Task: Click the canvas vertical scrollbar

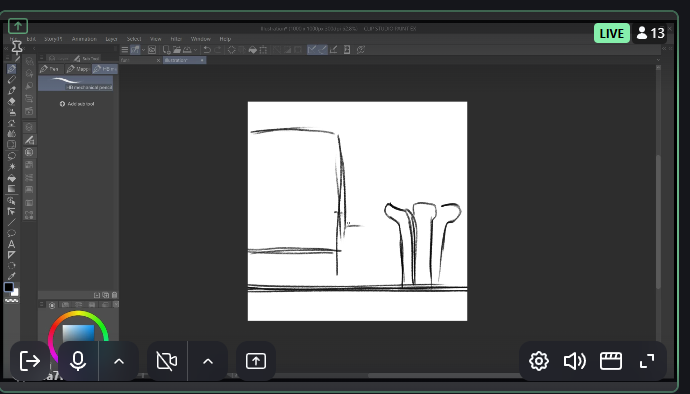Action: click(658, 221)
